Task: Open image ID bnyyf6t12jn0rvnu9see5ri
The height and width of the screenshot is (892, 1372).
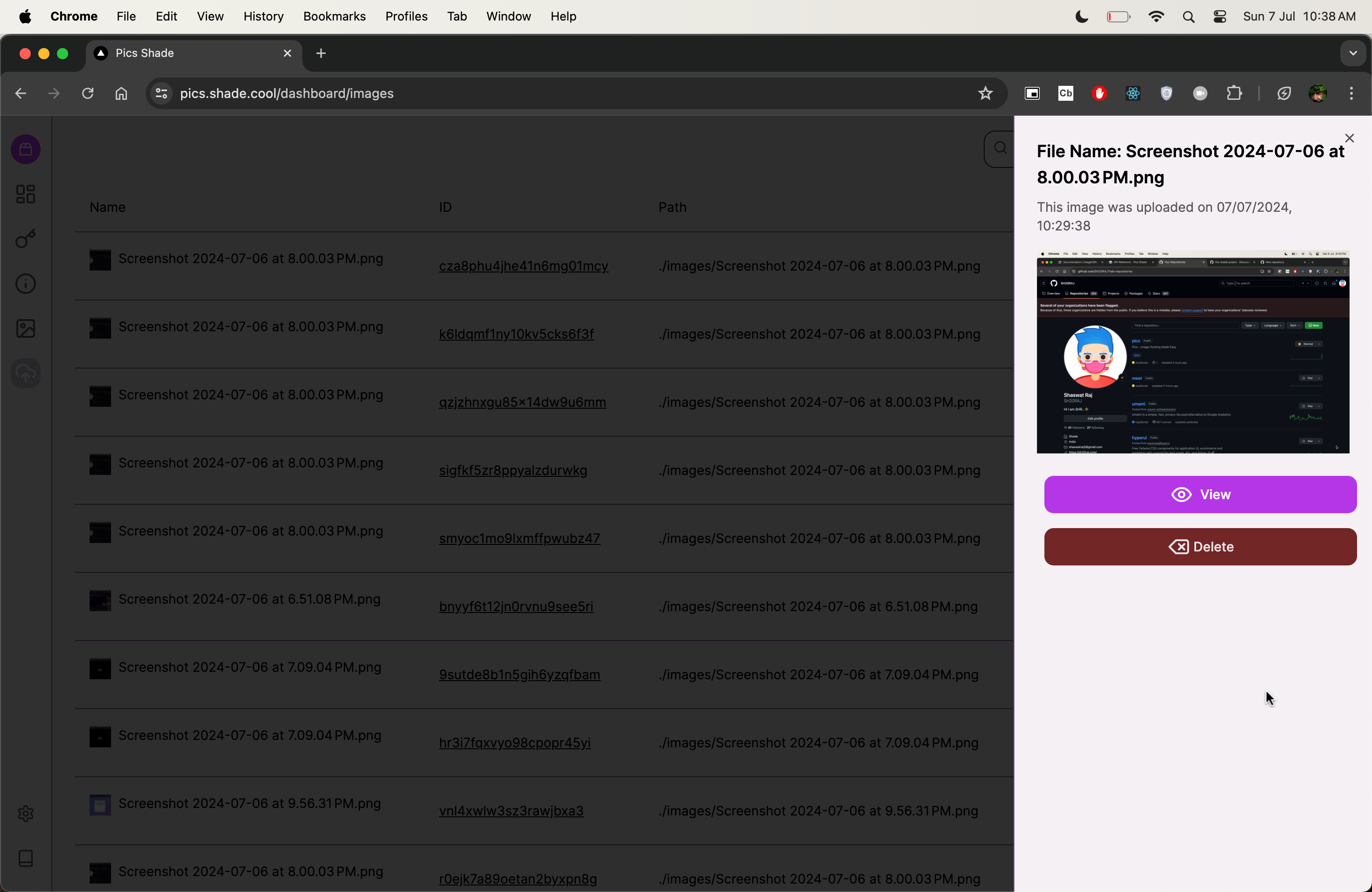Action: pos(516,607)
